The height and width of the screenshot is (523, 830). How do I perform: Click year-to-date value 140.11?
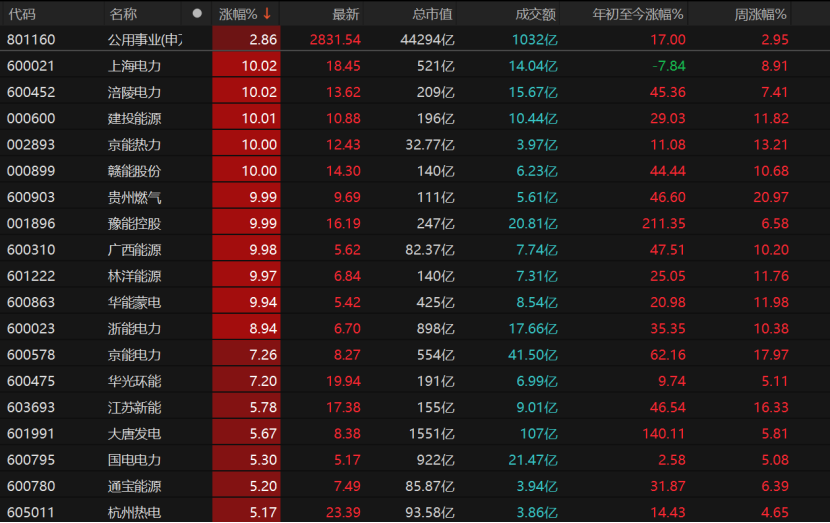pos(664,434)
